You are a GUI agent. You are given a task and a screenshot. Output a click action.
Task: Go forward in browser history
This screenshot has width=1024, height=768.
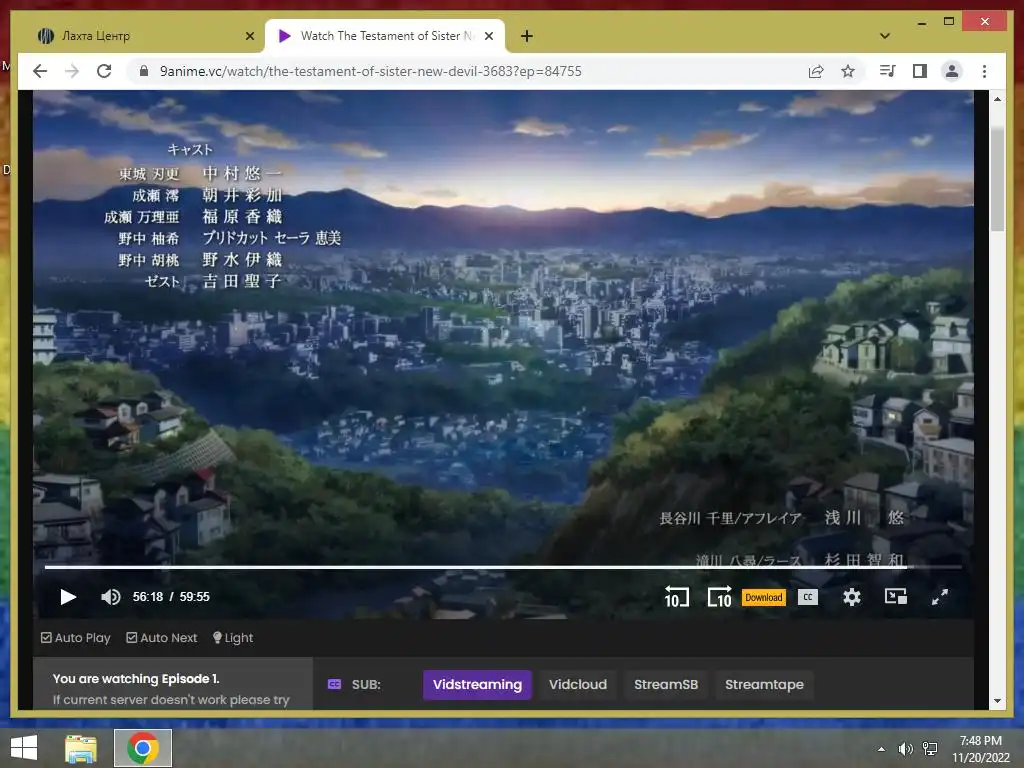pos(72,71)
